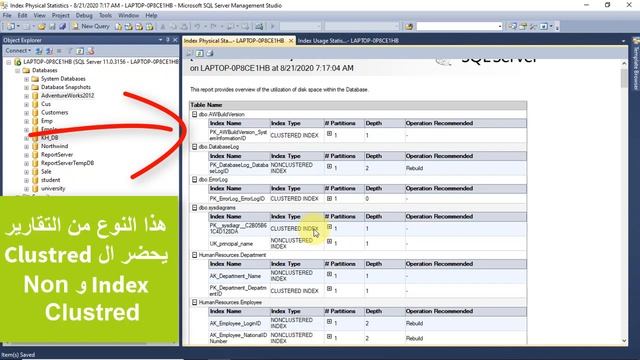Open the Debug menu
Viewport: 640px width, 360px height.
pos(84,16)
